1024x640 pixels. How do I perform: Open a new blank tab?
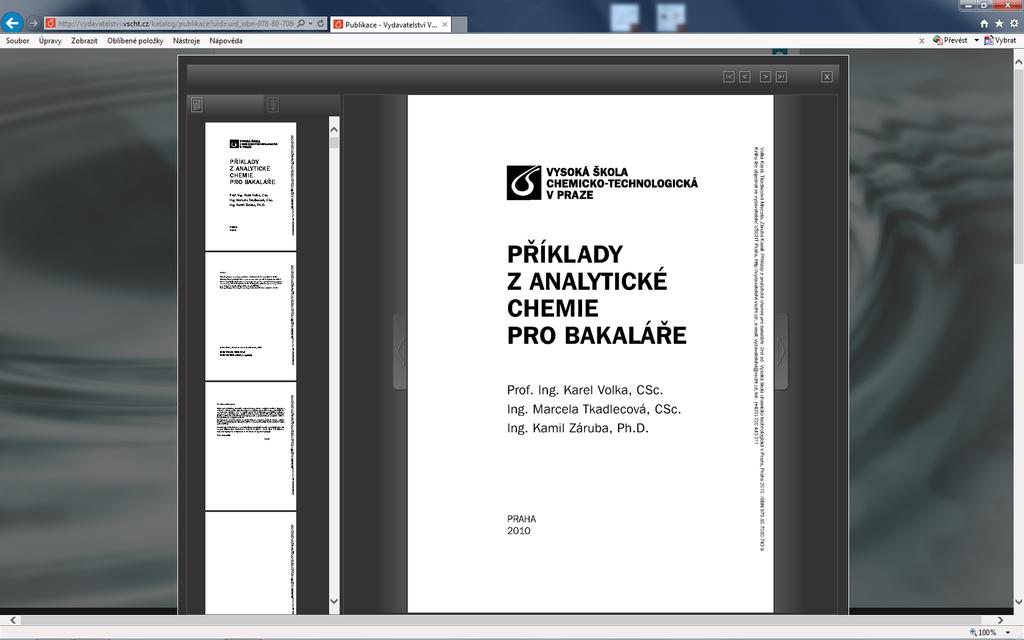point(460,25)
